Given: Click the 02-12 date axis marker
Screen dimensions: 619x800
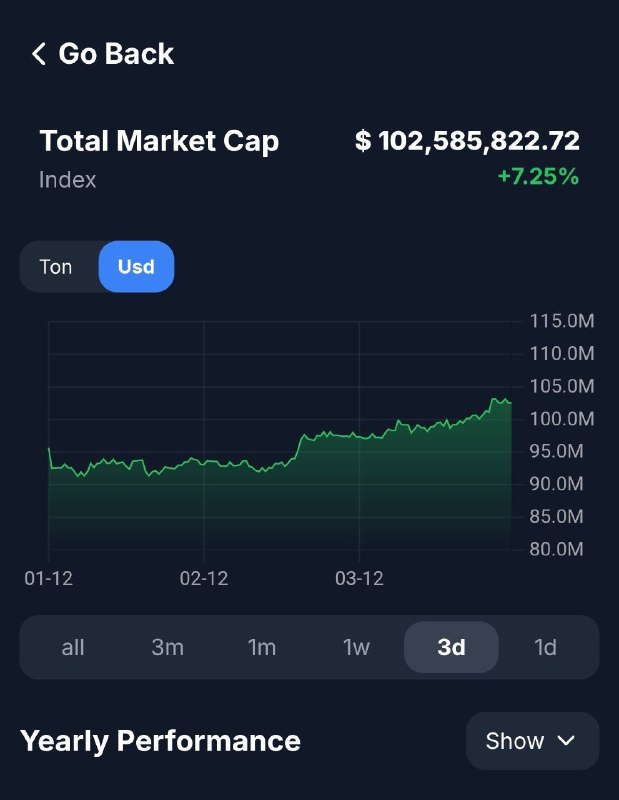Looking at the screenshot, I should (204, 579).
